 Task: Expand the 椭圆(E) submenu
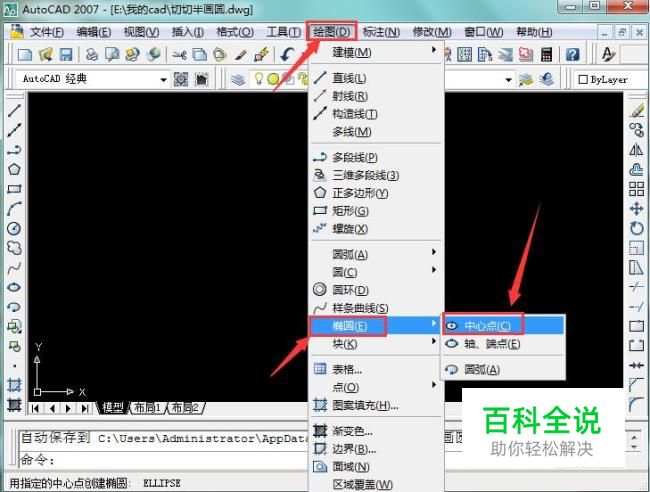[x=375, y=325]
